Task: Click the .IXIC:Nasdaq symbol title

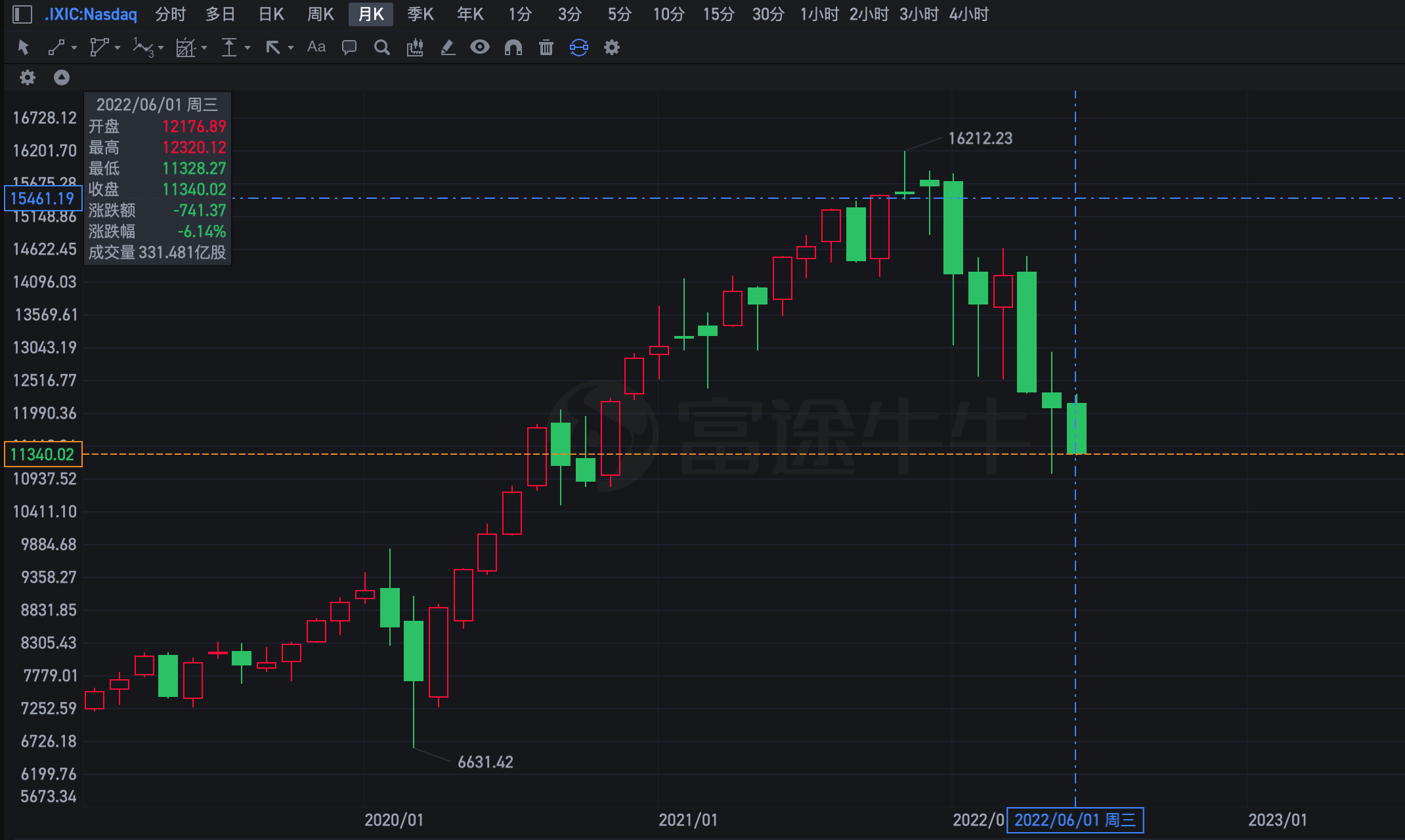Action: click(x=91, y=14)
